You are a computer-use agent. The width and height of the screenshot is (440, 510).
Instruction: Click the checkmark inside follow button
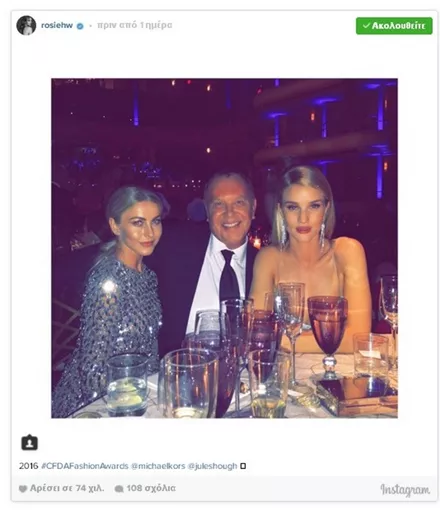point(366,26)
